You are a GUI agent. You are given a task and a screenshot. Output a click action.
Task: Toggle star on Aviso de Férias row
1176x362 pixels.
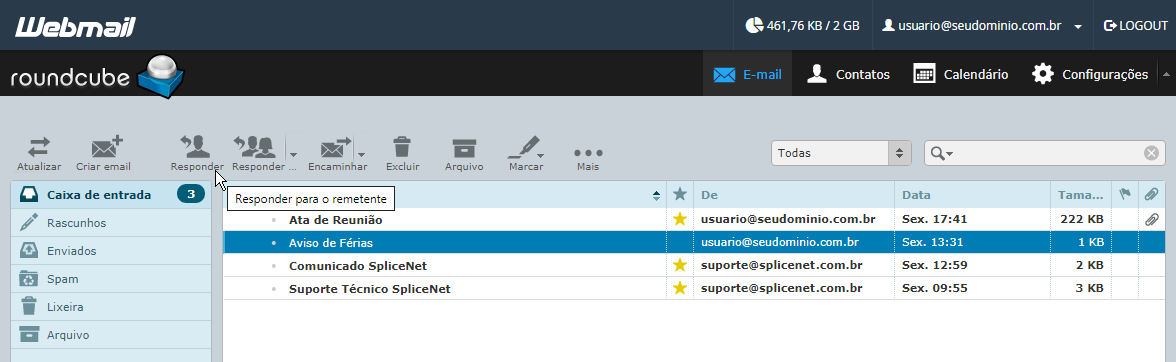[x=680, y=243]
